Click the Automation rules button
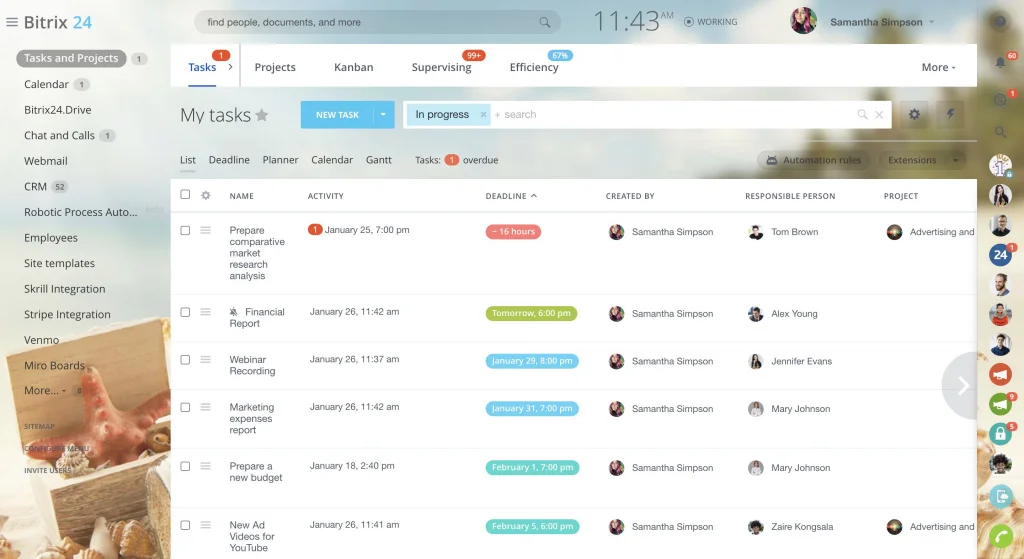Screen dimensions: 1024x559 point(812,160)
